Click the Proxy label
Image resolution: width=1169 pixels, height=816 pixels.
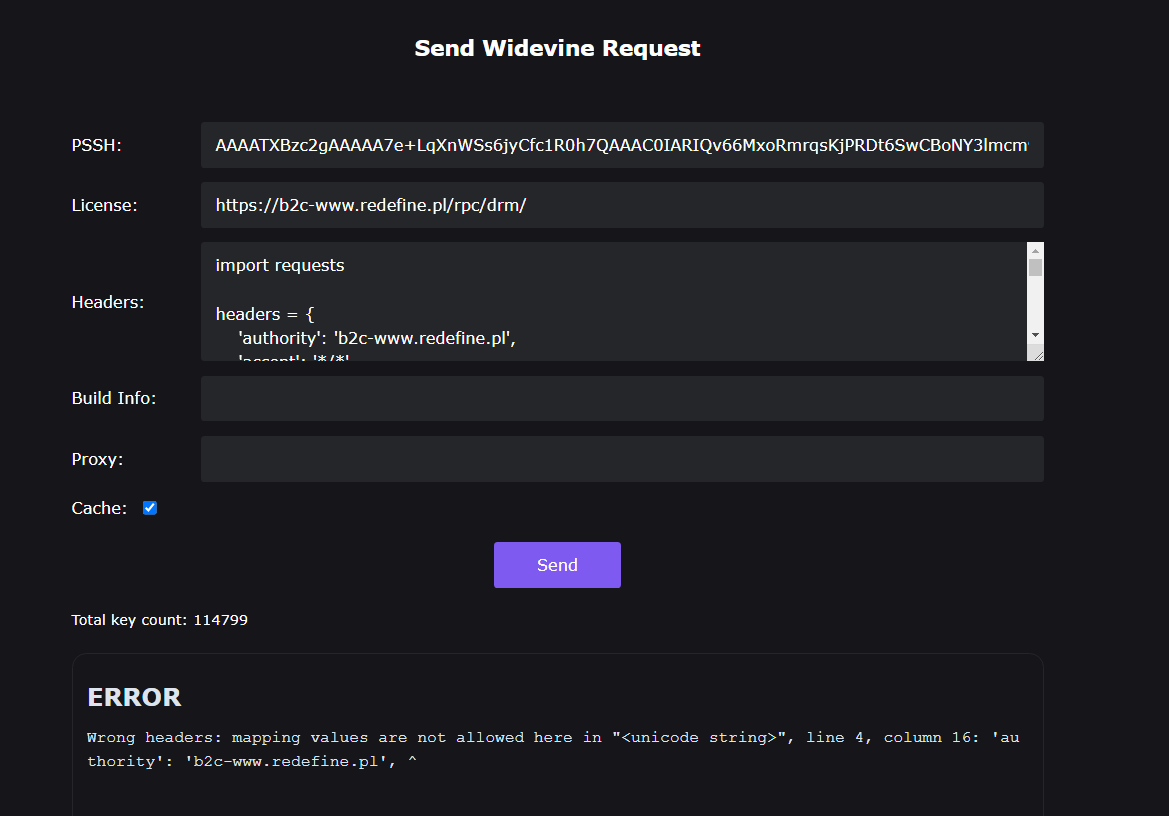pyautogui.click(x=97, y=459)
